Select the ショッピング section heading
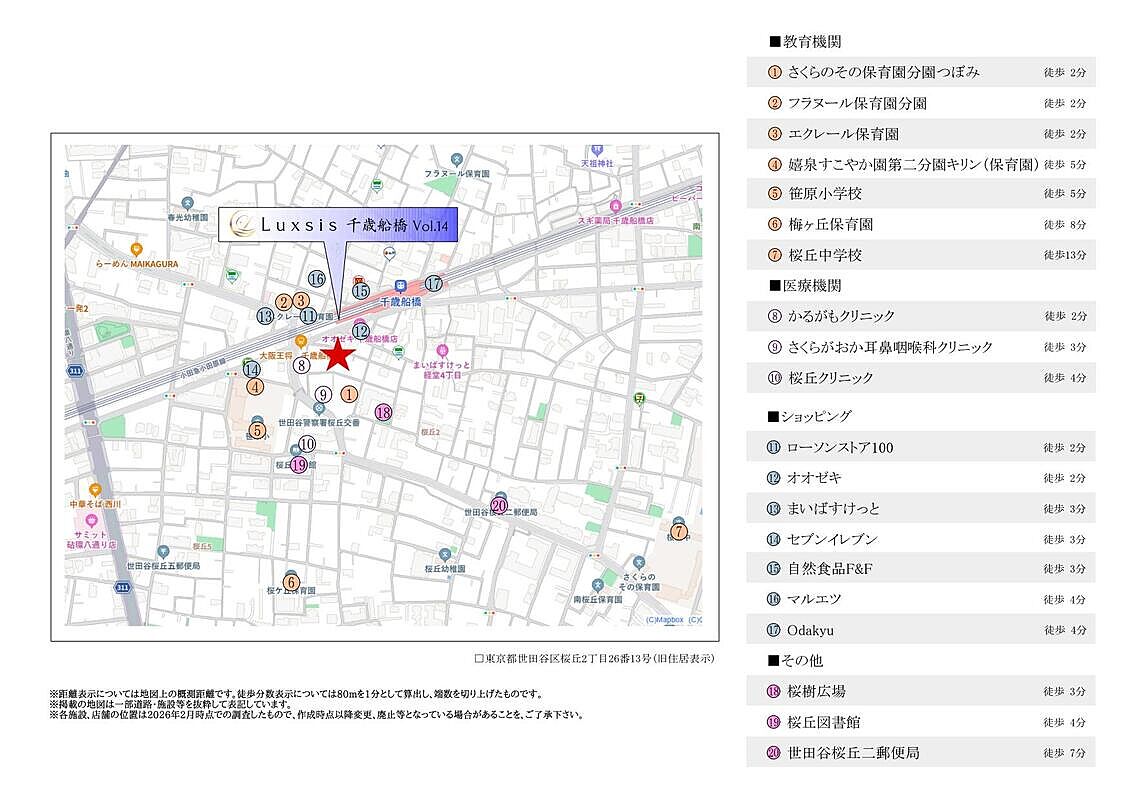 (x=809, y=416)
